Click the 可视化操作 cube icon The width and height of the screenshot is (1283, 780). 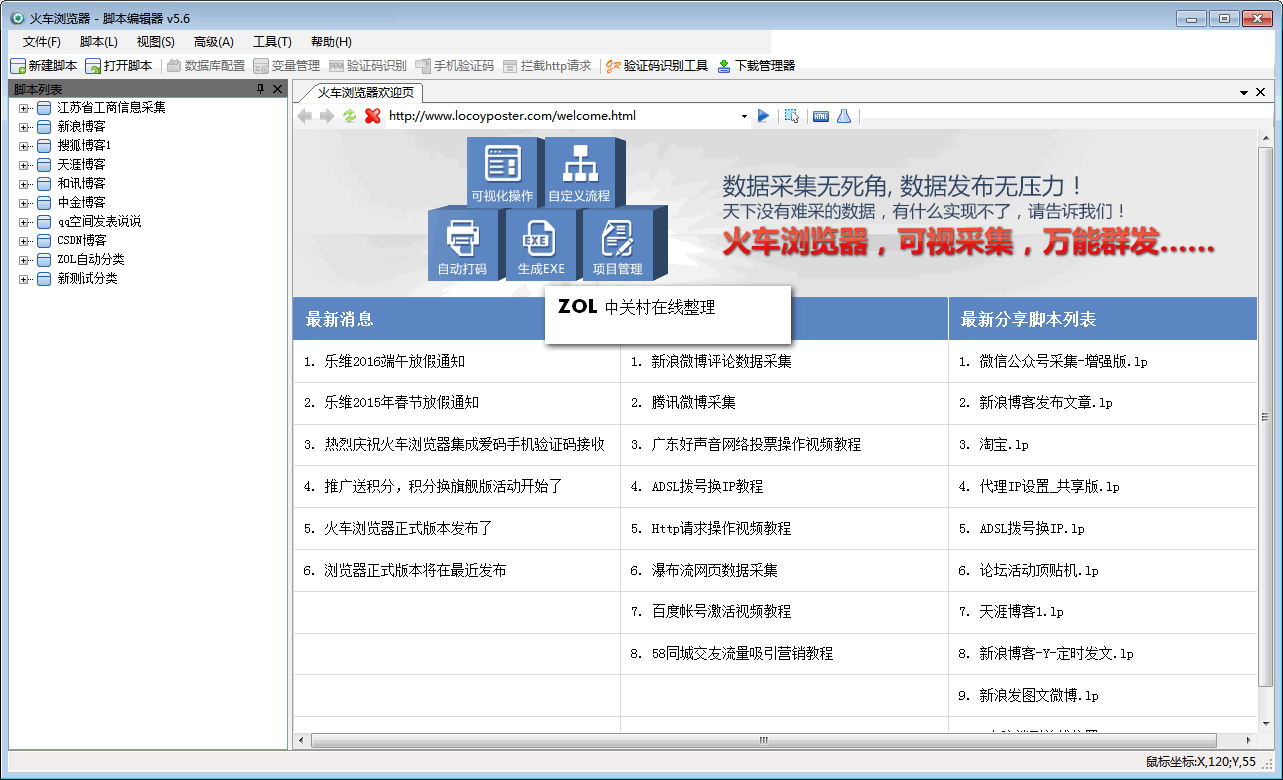[503, 173]
